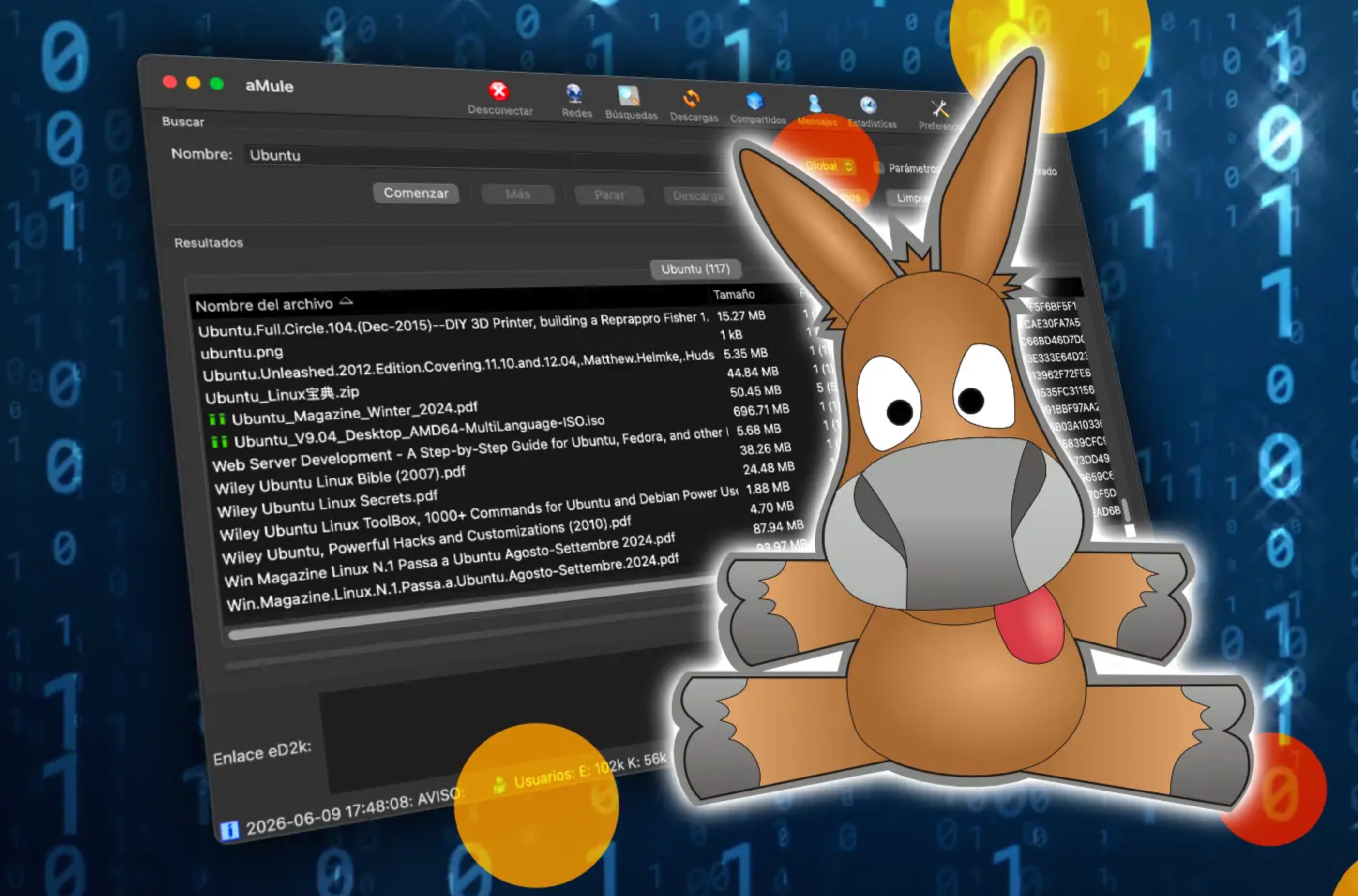Select the Win.Magazine.Linux.N.1.Passa.a.Ubuntu result
The width and height of the screenshot is (1358, 896).
coord(453,582)
